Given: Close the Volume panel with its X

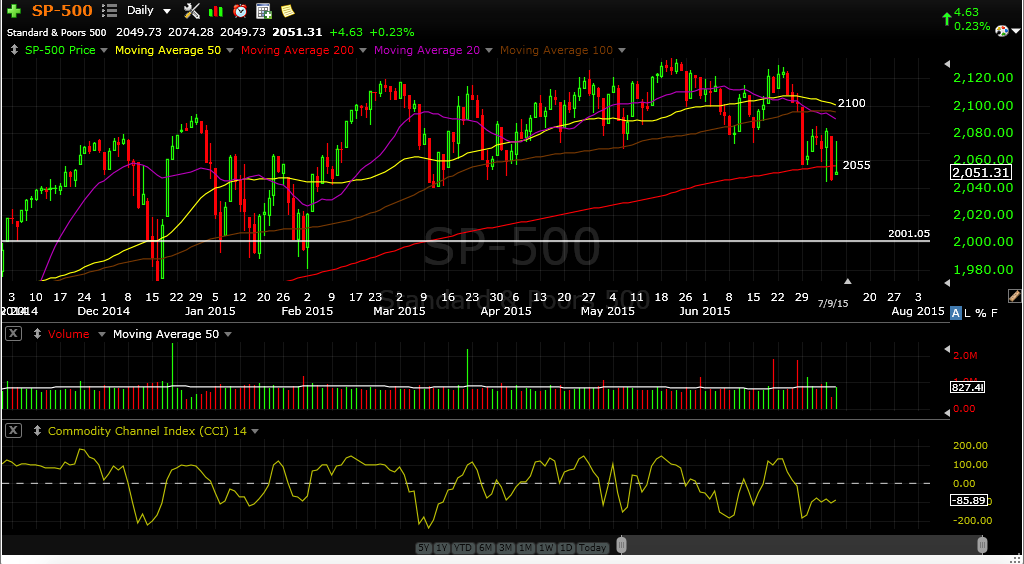Looking at the screenshot, I should point(13,334).
